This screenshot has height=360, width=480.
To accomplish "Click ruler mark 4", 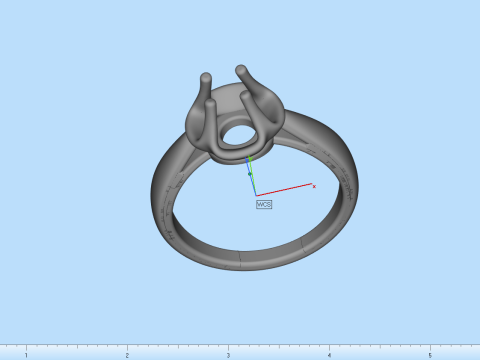I will tap(329, 355).
